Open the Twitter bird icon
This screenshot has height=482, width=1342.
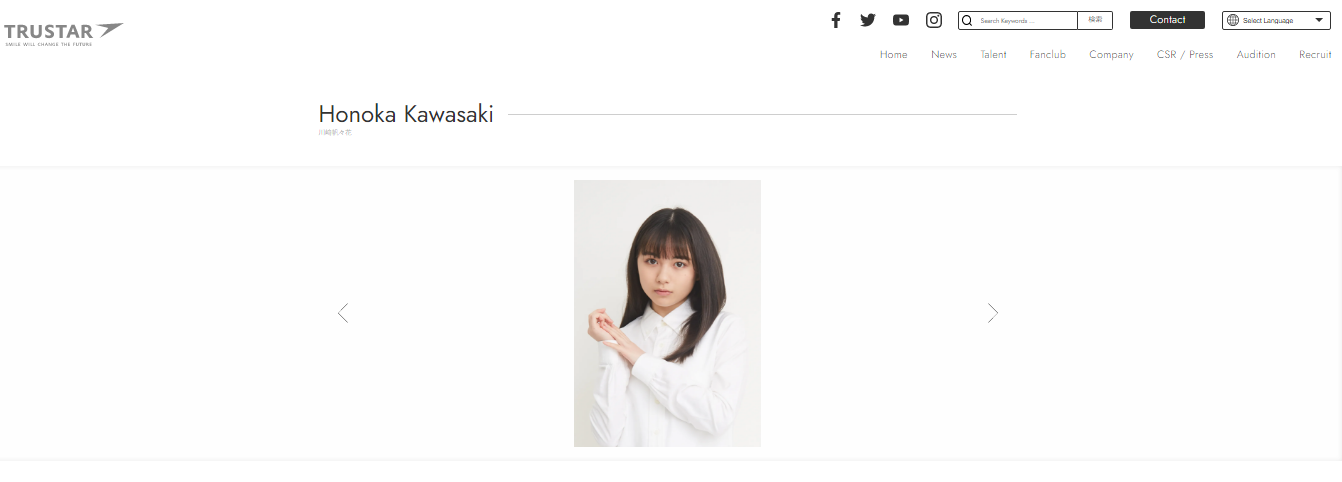point(868,20)
